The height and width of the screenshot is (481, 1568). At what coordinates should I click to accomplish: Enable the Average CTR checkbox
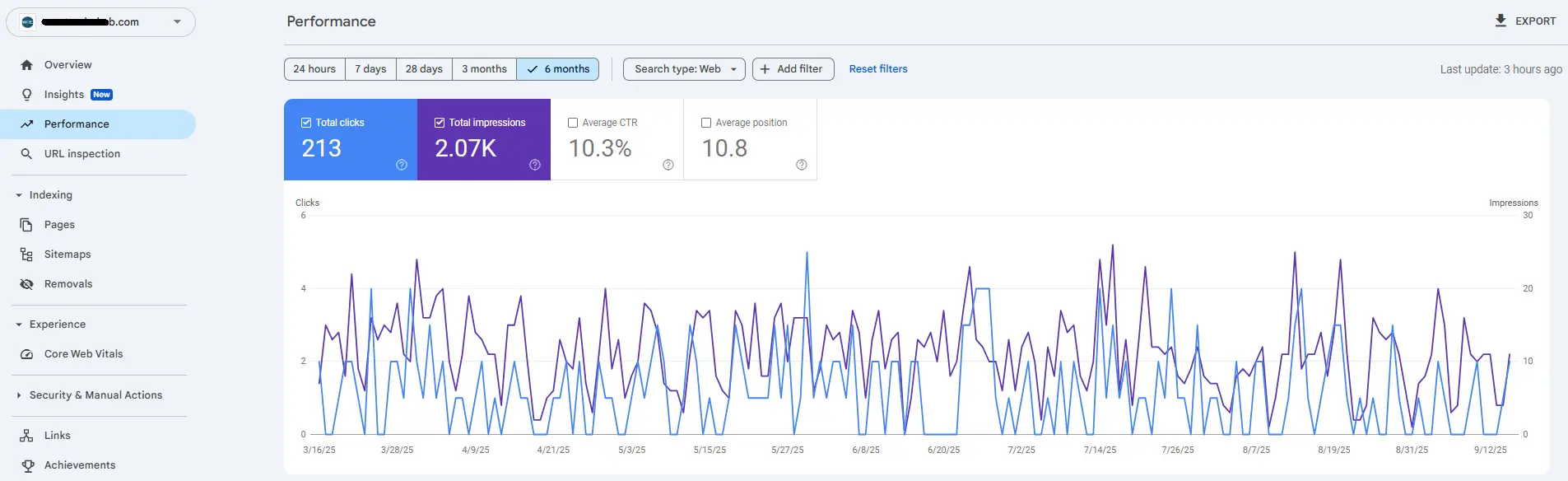click(x=573, y=123)
